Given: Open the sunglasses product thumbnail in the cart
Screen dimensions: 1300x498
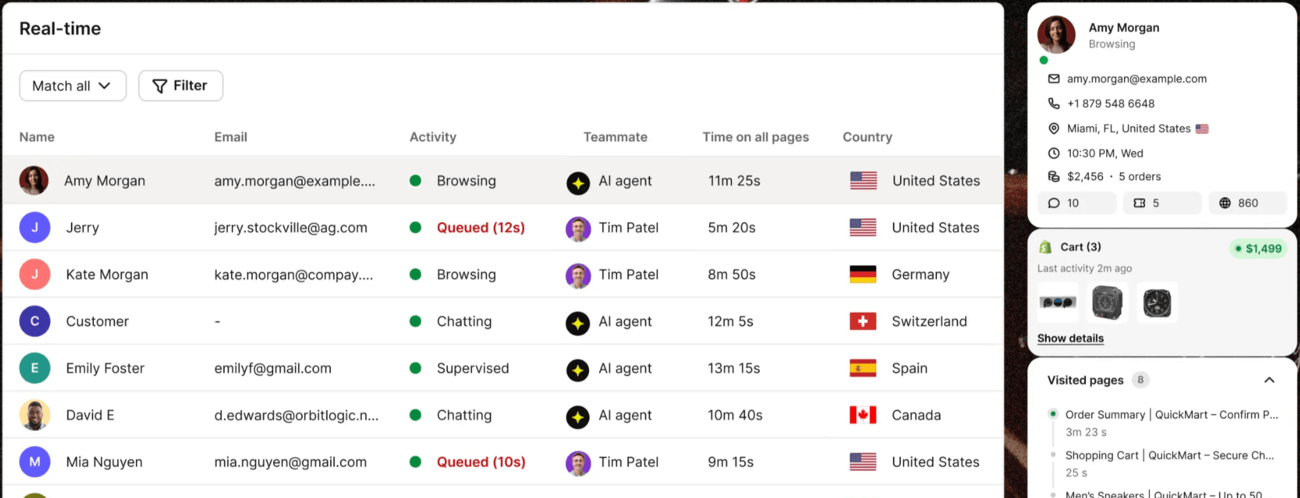Looking at the screenshot, I should 1058,302.
